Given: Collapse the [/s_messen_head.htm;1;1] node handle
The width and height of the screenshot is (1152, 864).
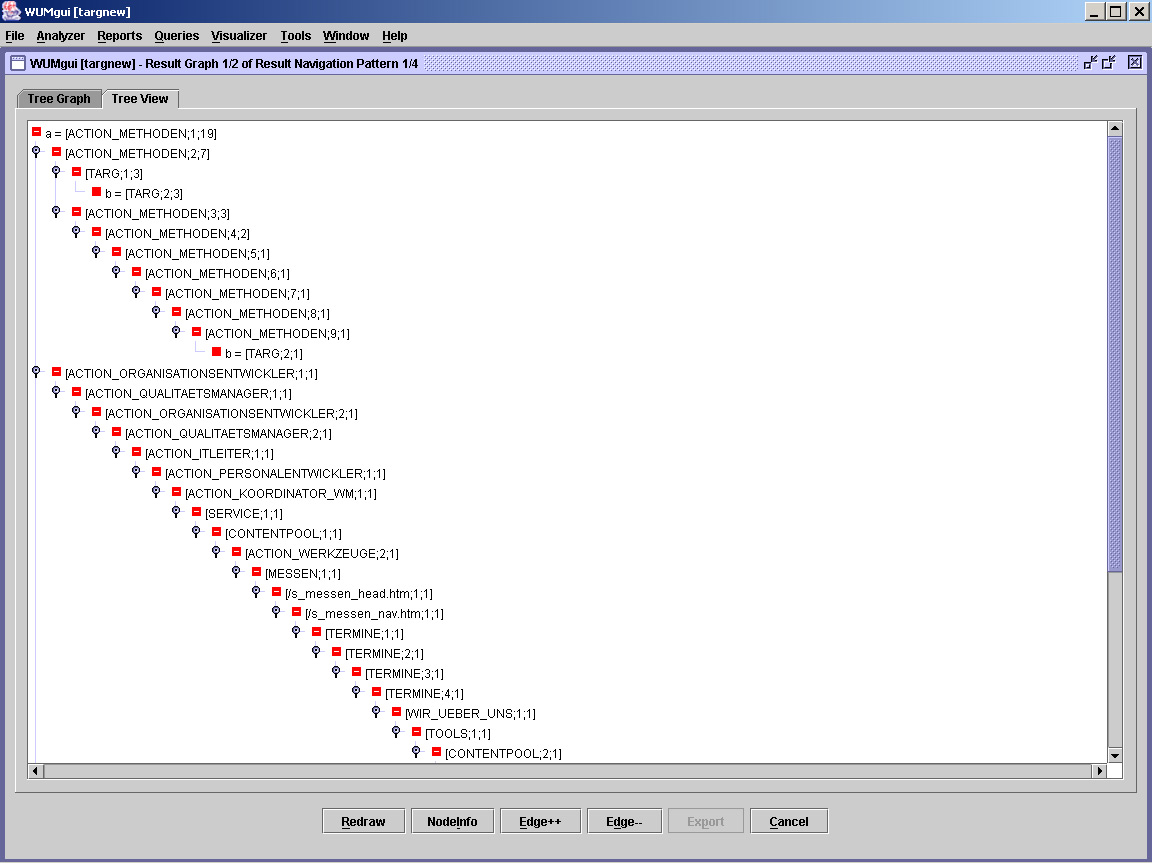Looking at the screenshot, I should (256, 591).
